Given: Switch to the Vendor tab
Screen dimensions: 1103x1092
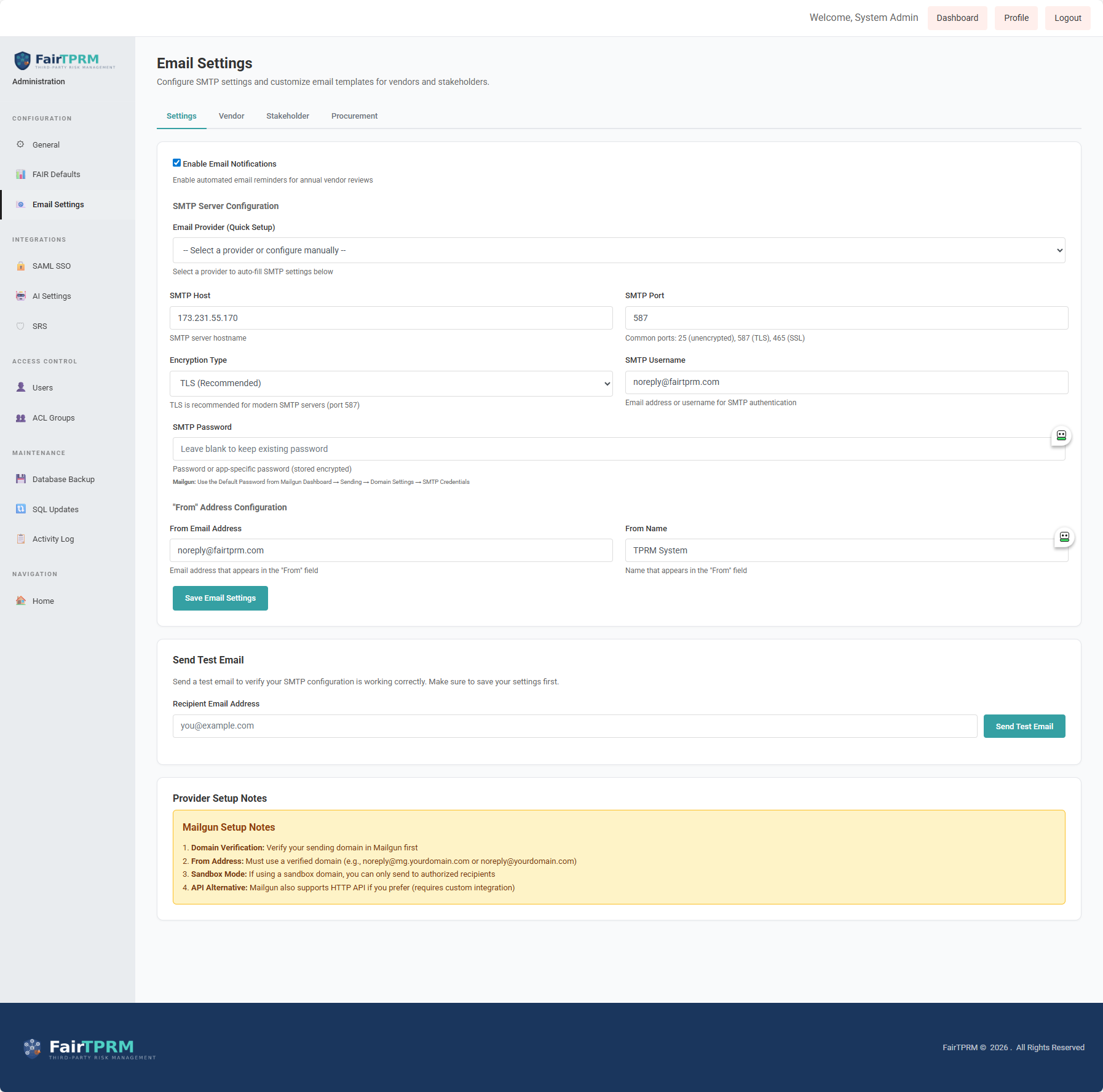Looking at the screenshot, I should (231, 116).
